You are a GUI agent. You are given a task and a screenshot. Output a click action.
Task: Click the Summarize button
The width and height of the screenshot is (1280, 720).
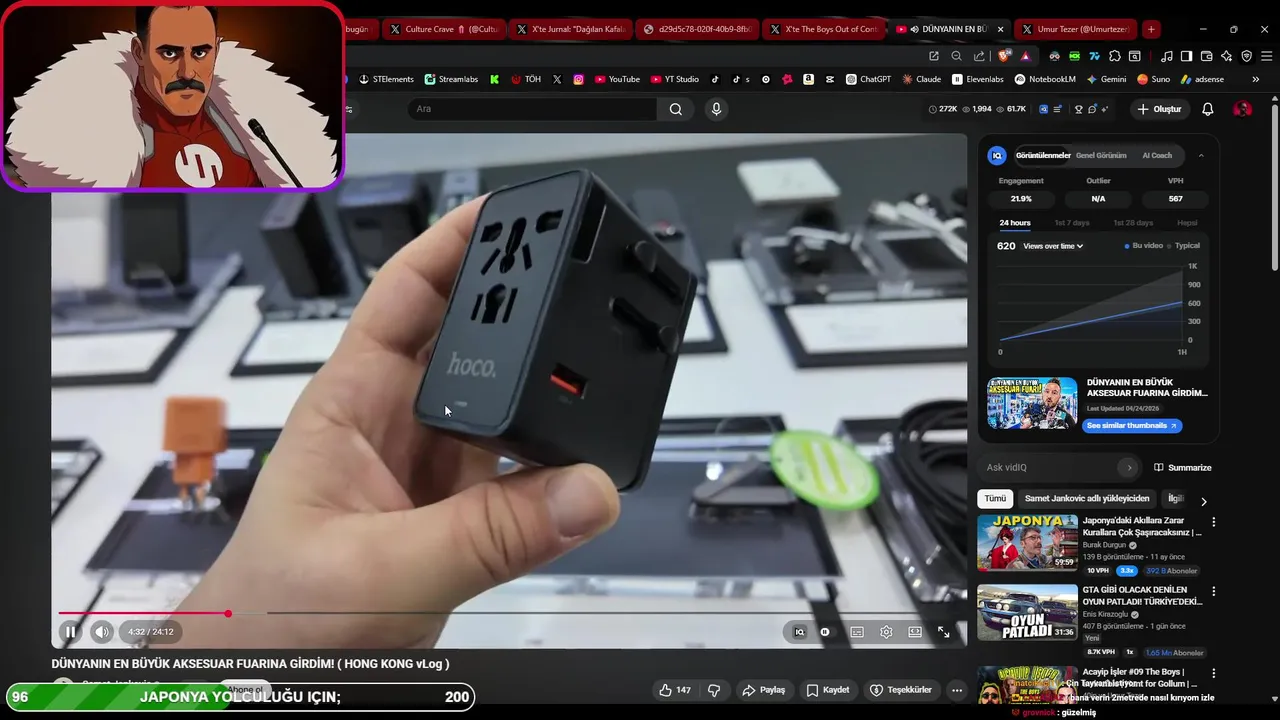(x=1182, y=467)
